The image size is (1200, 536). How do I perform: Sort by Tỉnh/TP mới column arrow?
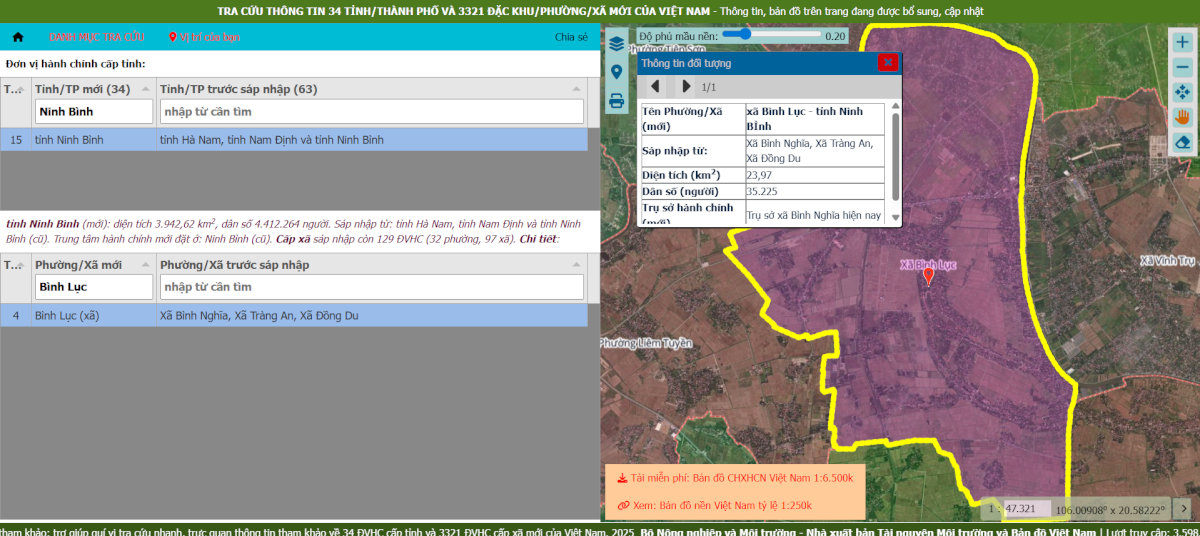click(146, 89)
